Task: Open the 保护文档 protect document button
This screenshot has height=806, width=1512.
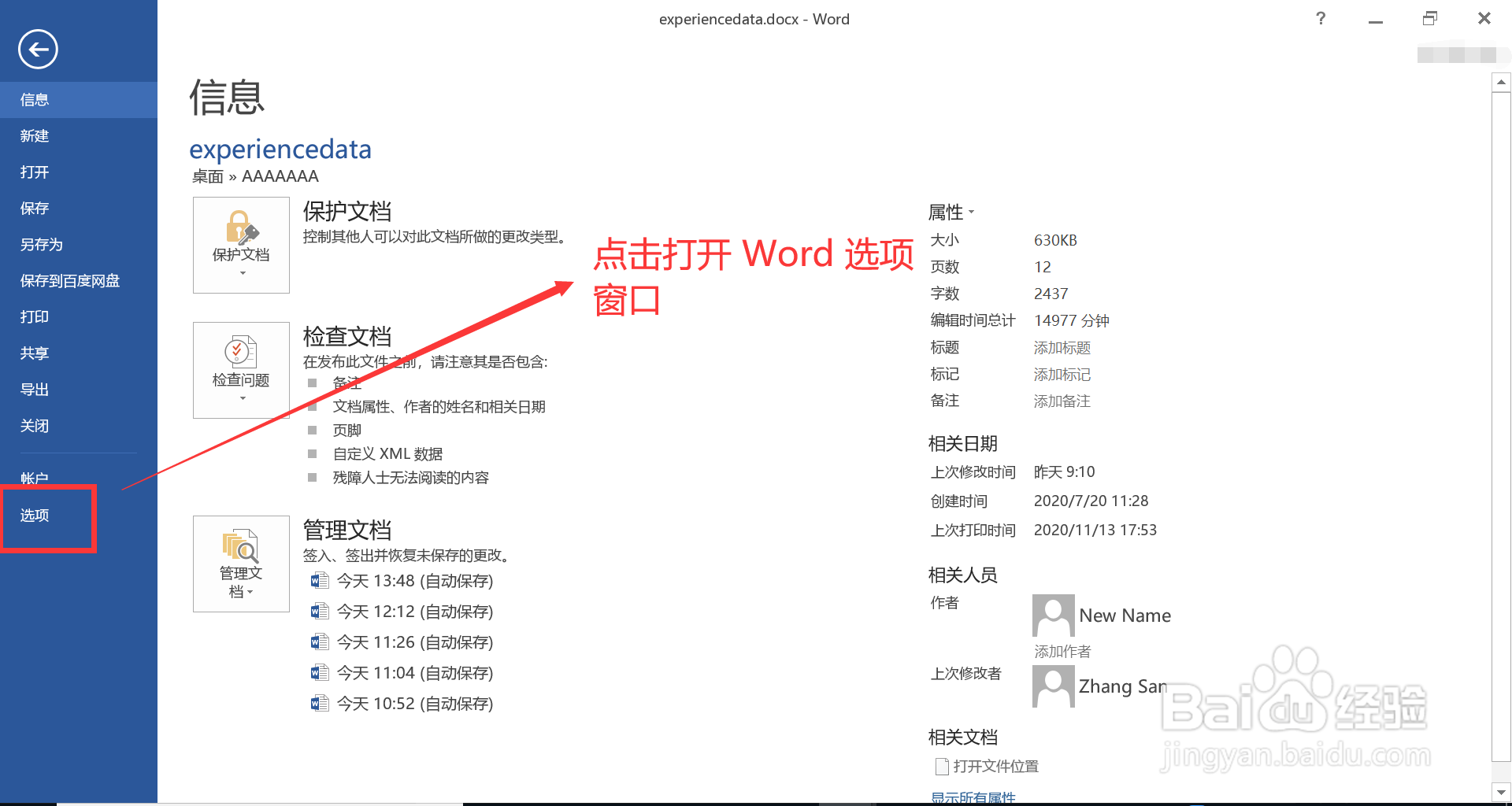Action: (241, 245)
